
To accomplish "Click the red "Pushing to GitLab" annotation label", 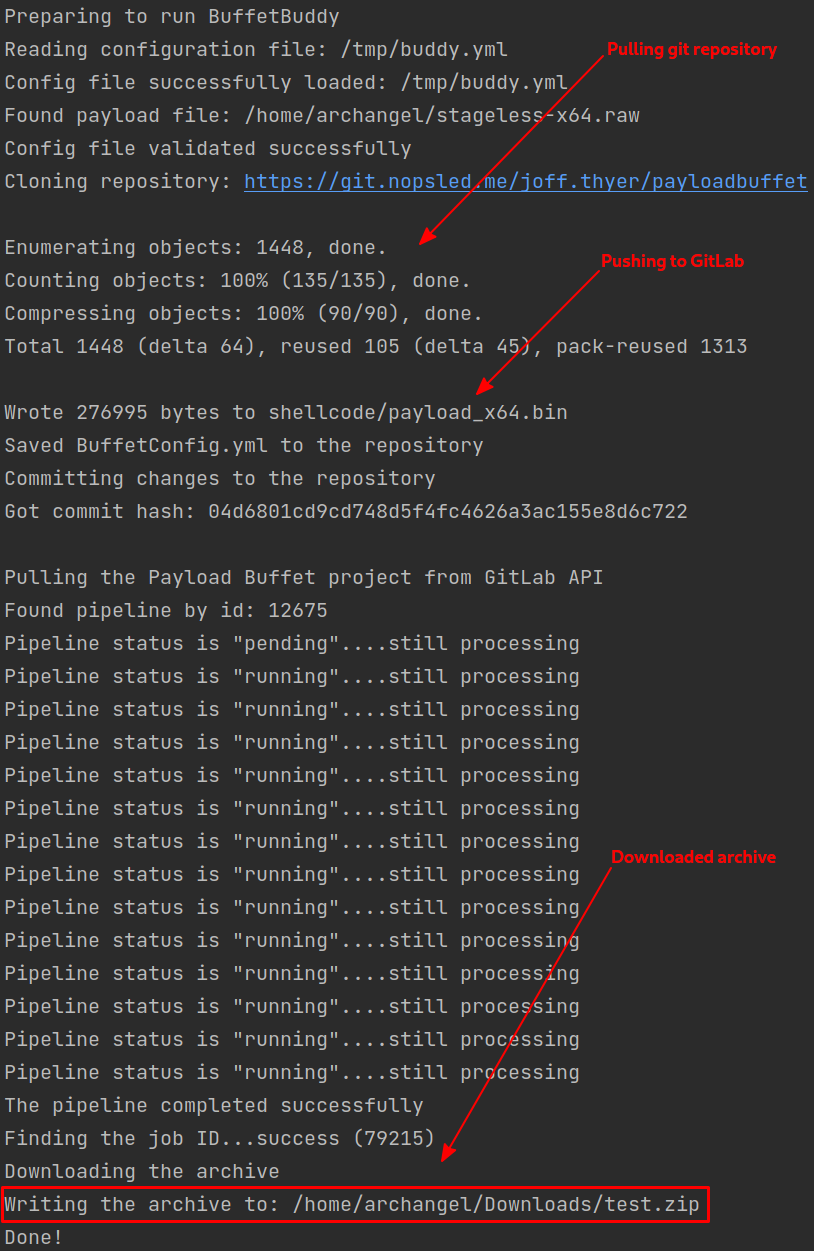I will (672, 261).
